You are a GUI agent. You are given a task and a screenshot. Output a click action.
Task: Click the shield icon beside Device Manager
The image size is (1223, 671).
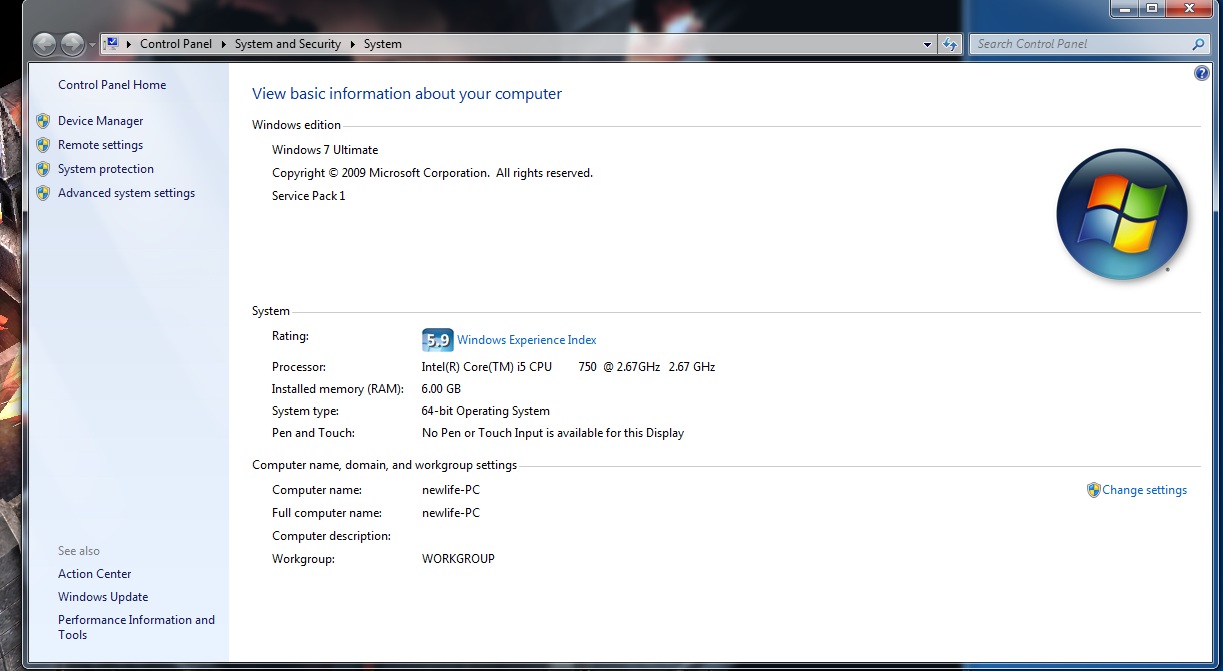(43, 121)
